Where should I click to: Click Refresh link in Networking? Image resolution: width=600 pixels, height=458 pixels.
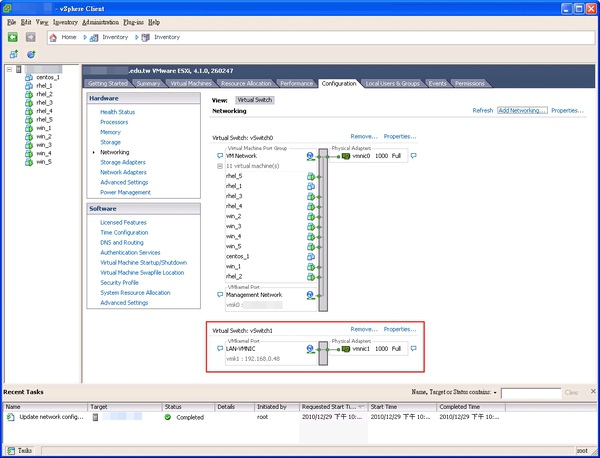click(483, 111)
